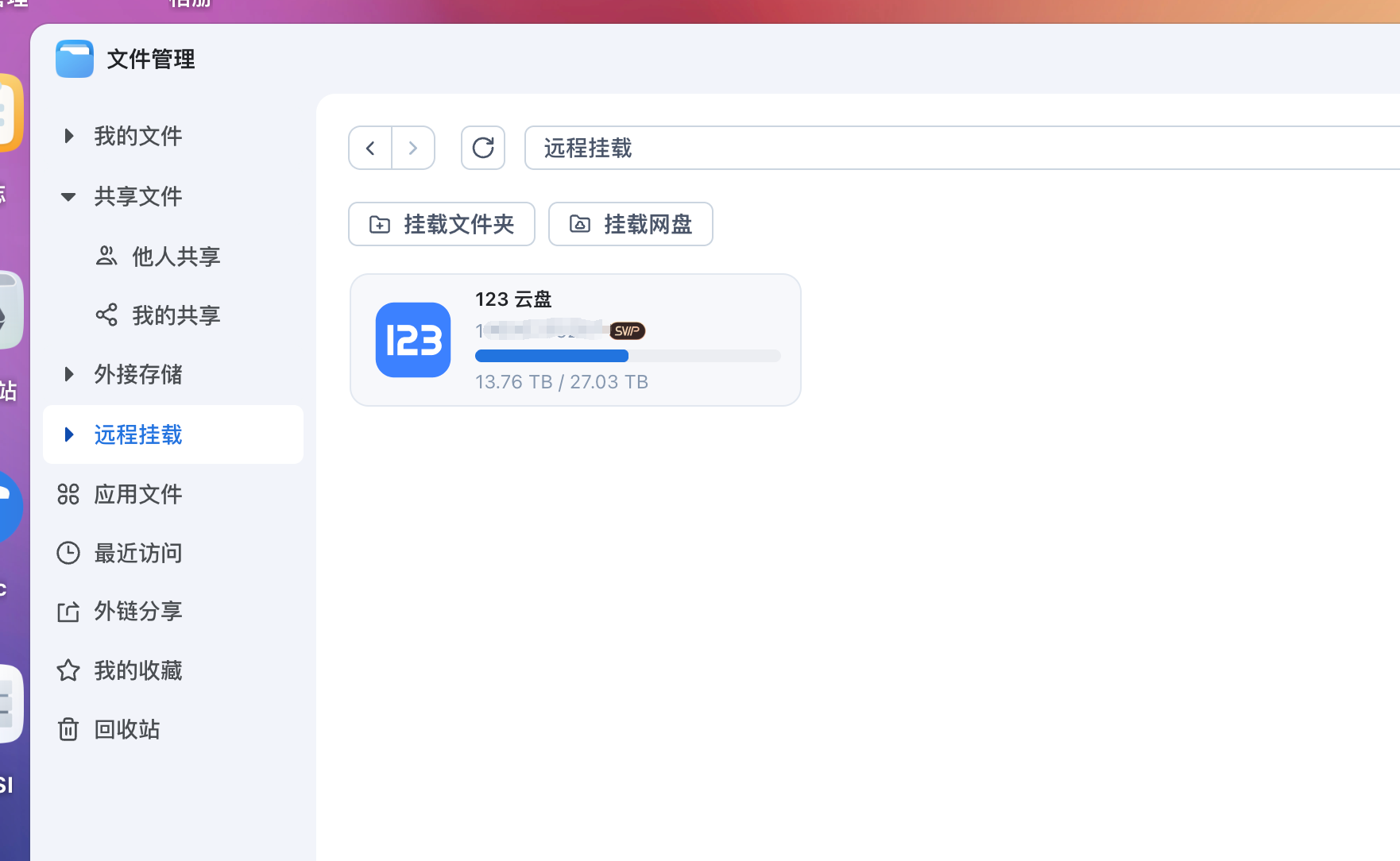Click the 文件管理 window title
Viewport: 1400px width, 861px height.
(x=151, y=59)
